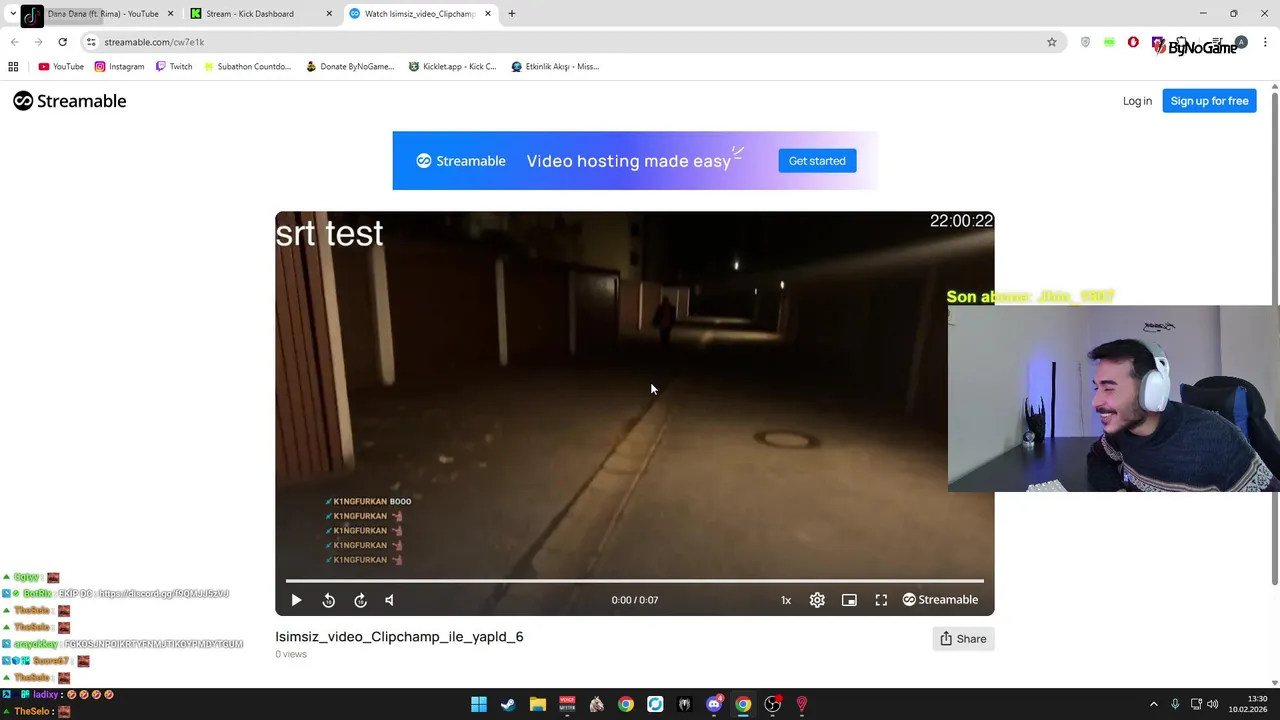This screenshot has height=720, width=1280.
Task: Open the Twitch bookmark
Action: click(174, 67)
